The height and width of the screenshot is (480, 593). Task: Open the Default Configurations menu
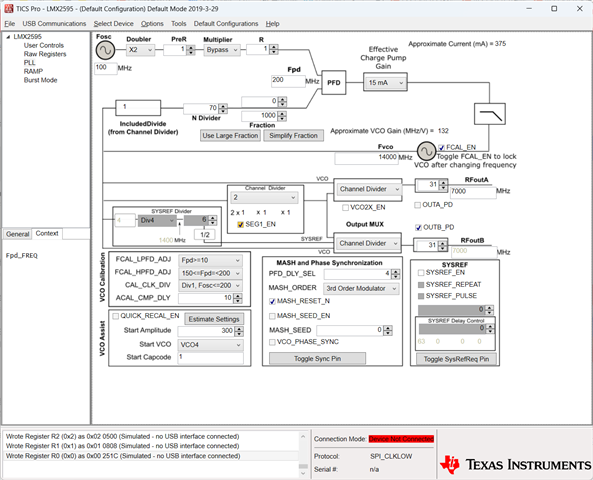click(x=226, y=23)
